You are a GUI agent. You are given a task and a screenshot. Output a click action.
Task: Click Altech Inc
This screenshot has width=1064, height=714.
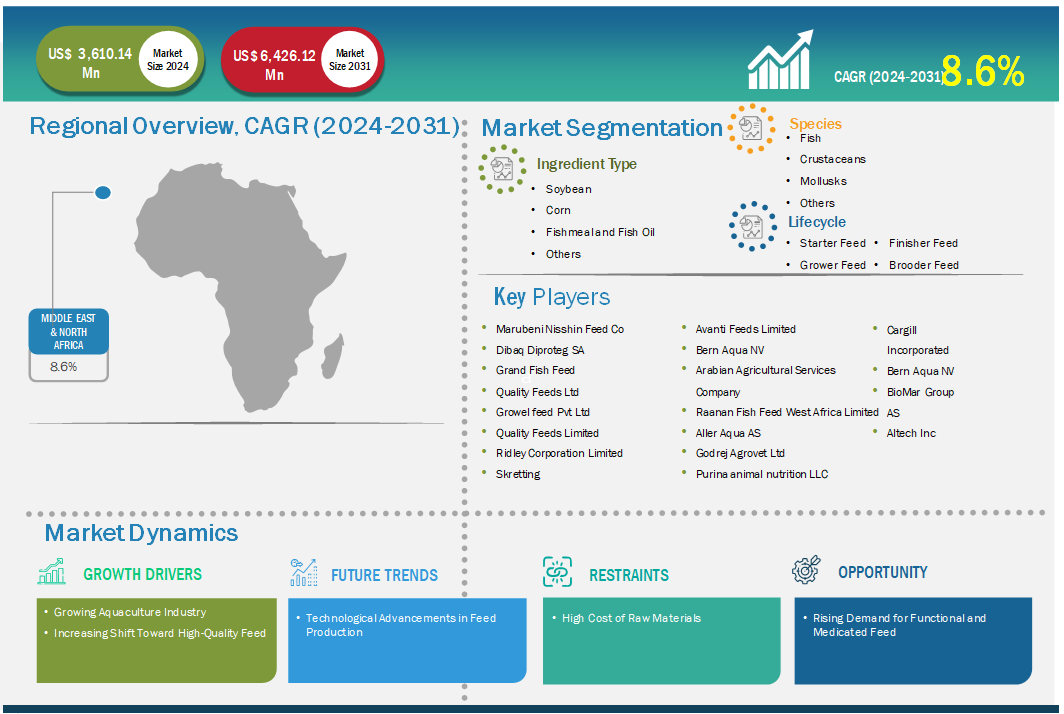coord(911,433)
